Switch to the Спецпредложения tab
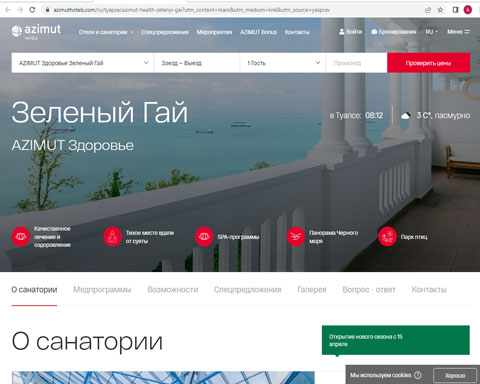 point(248,290)
